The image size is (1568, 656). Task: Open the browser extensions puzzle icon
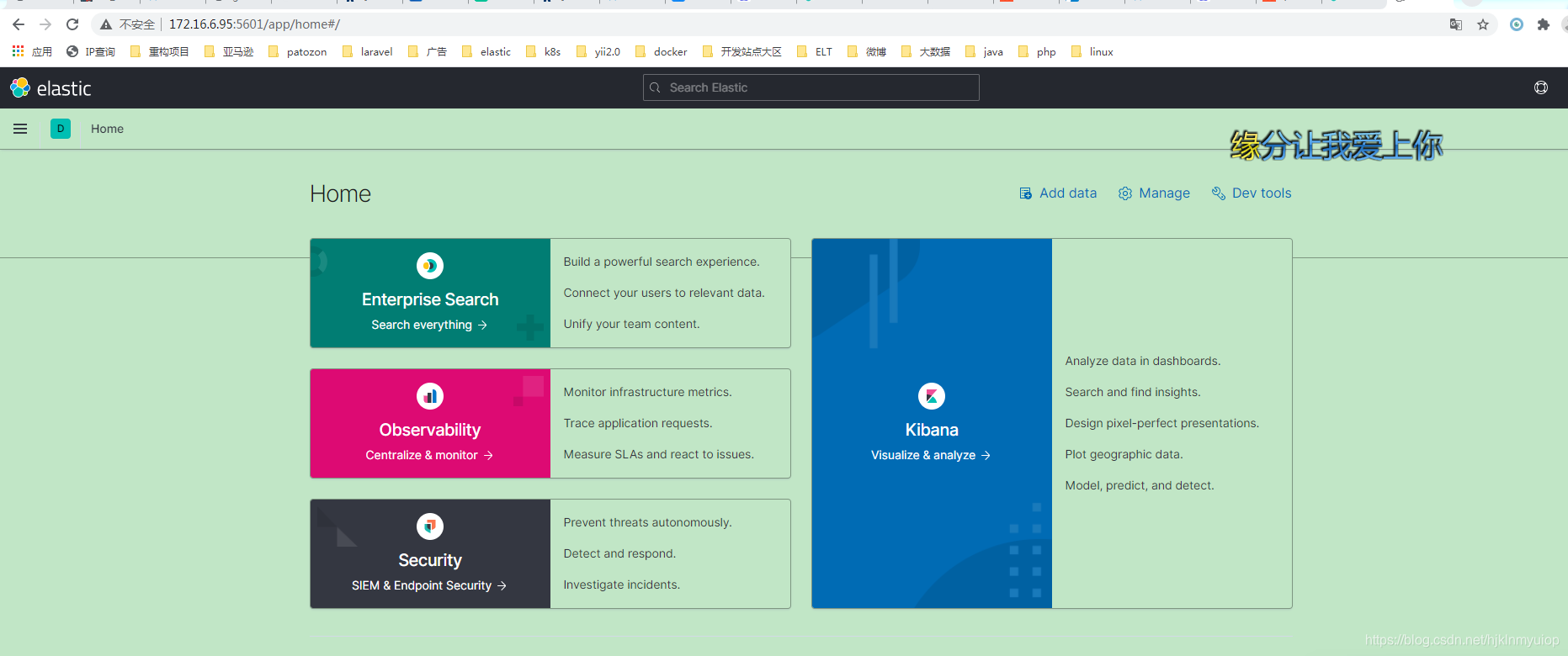pos(1544,24)
